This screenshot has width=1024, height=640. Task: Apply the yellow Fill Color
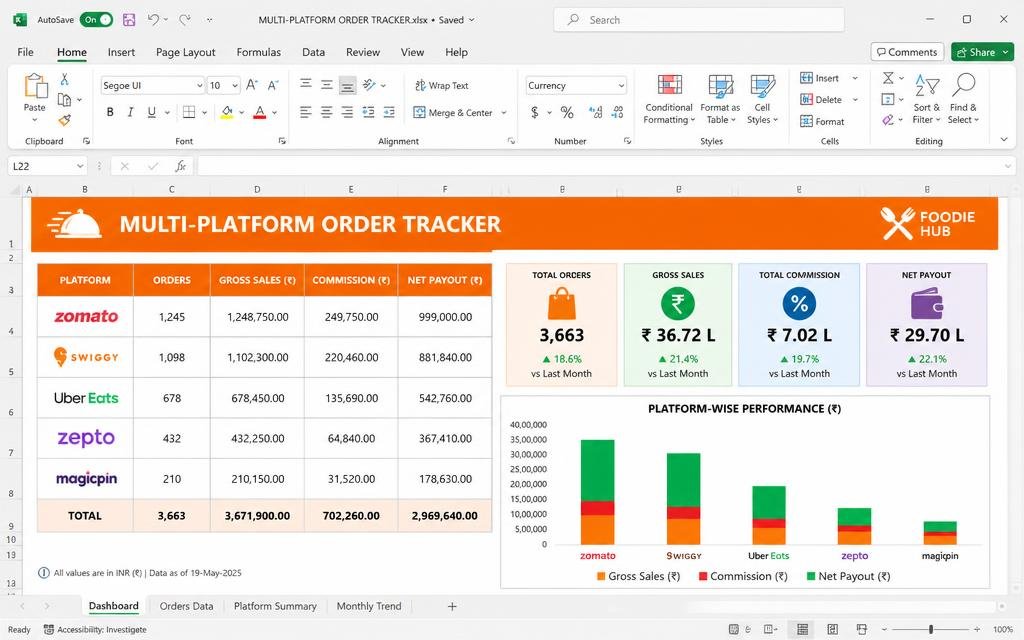click(x=227, y=112)
